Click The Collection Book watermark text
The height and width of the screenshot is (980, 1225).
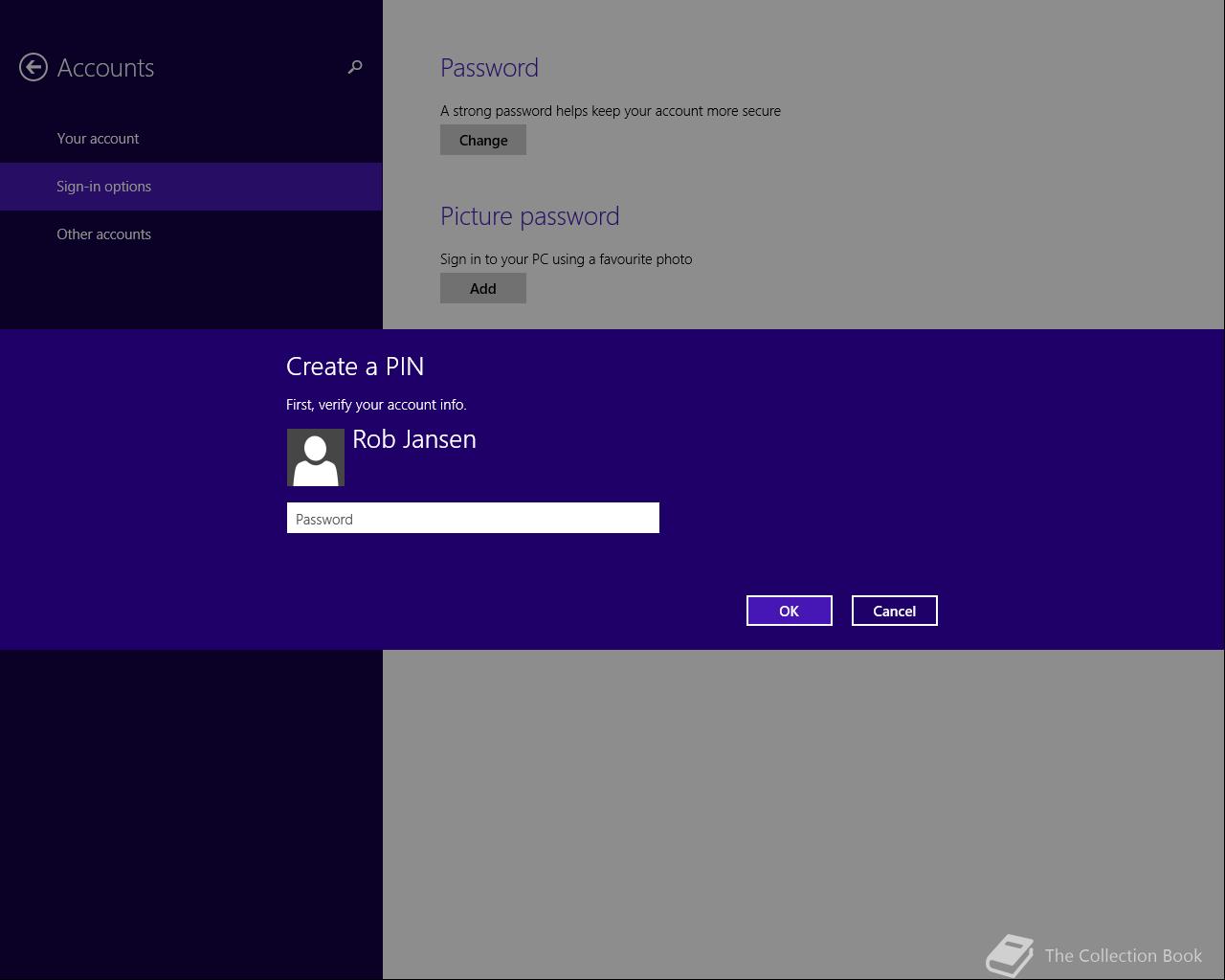click(x=1124, y=955)
